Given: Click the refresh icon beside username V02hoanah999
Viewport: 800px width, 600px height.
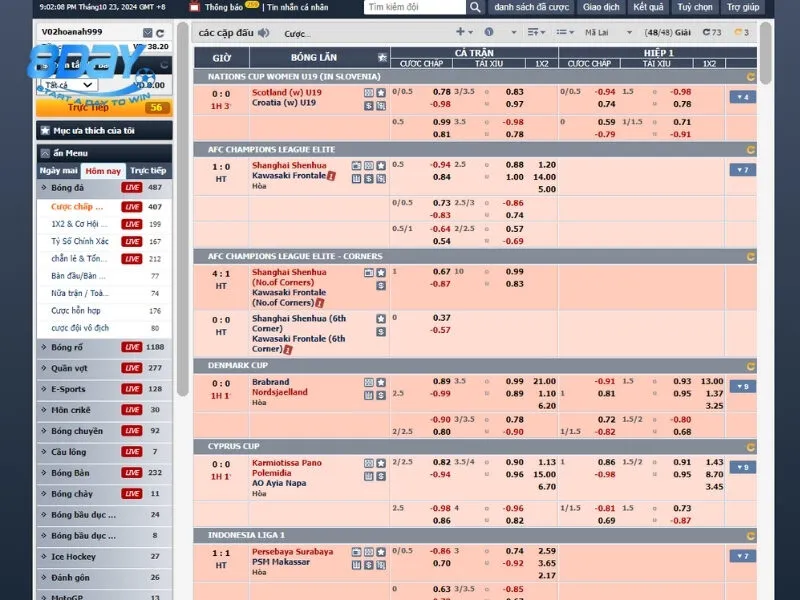Looking at the screenshot, I should click(x=160, y=33).
